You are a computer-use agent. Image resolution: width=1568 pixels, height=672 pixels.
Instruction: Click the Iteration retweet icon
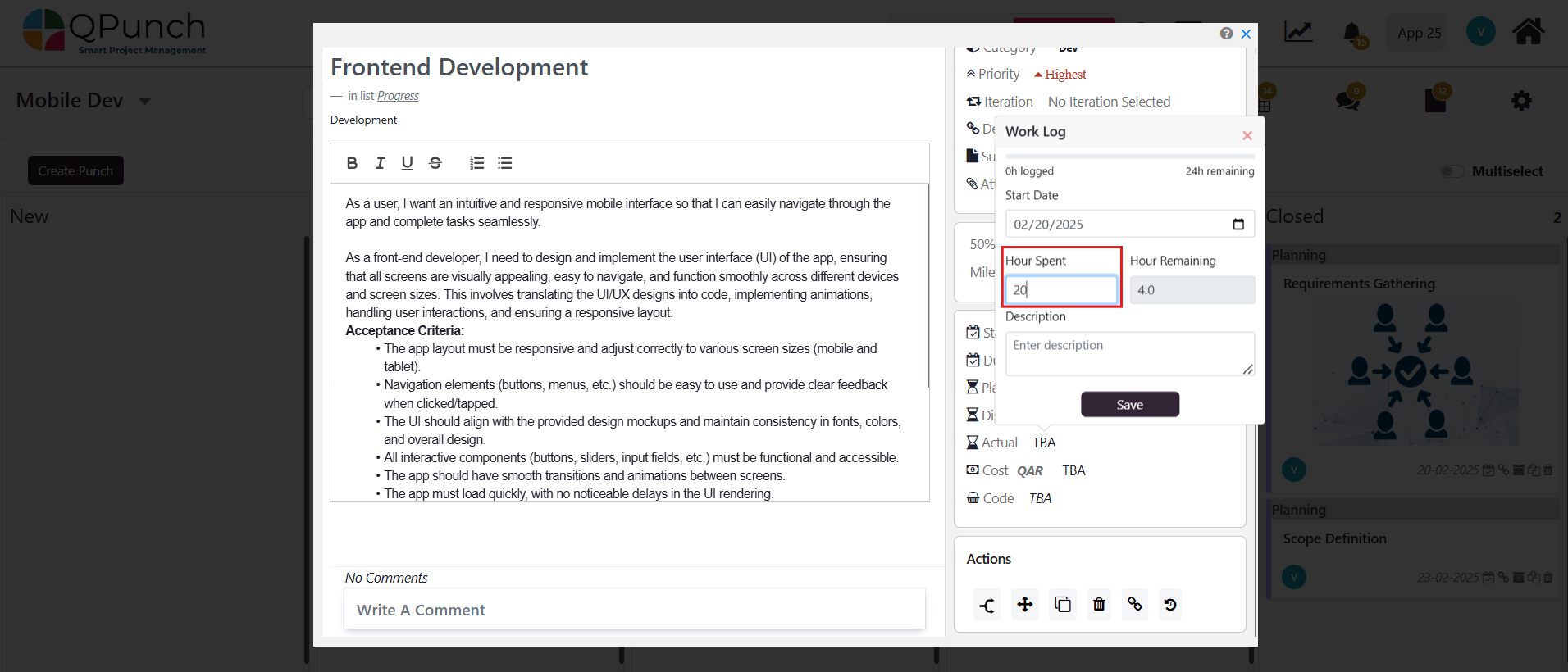[x=973, y=102]
